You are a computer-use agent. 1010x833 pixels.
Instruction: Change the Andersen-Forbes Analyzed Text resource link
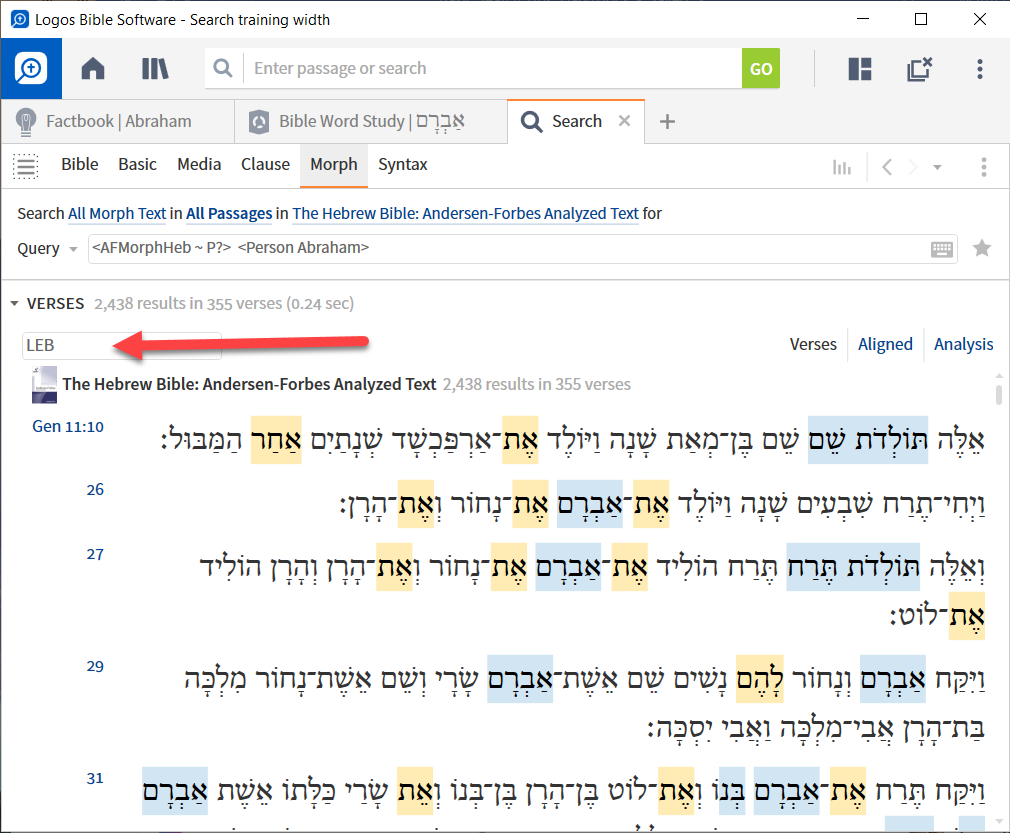coord(465,213)
